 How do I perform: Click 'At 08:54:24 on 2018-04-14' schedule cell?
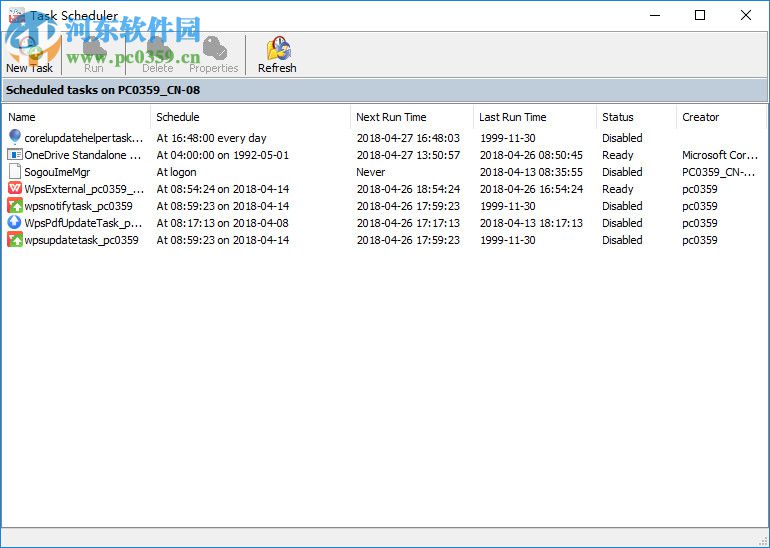[222, 189]
